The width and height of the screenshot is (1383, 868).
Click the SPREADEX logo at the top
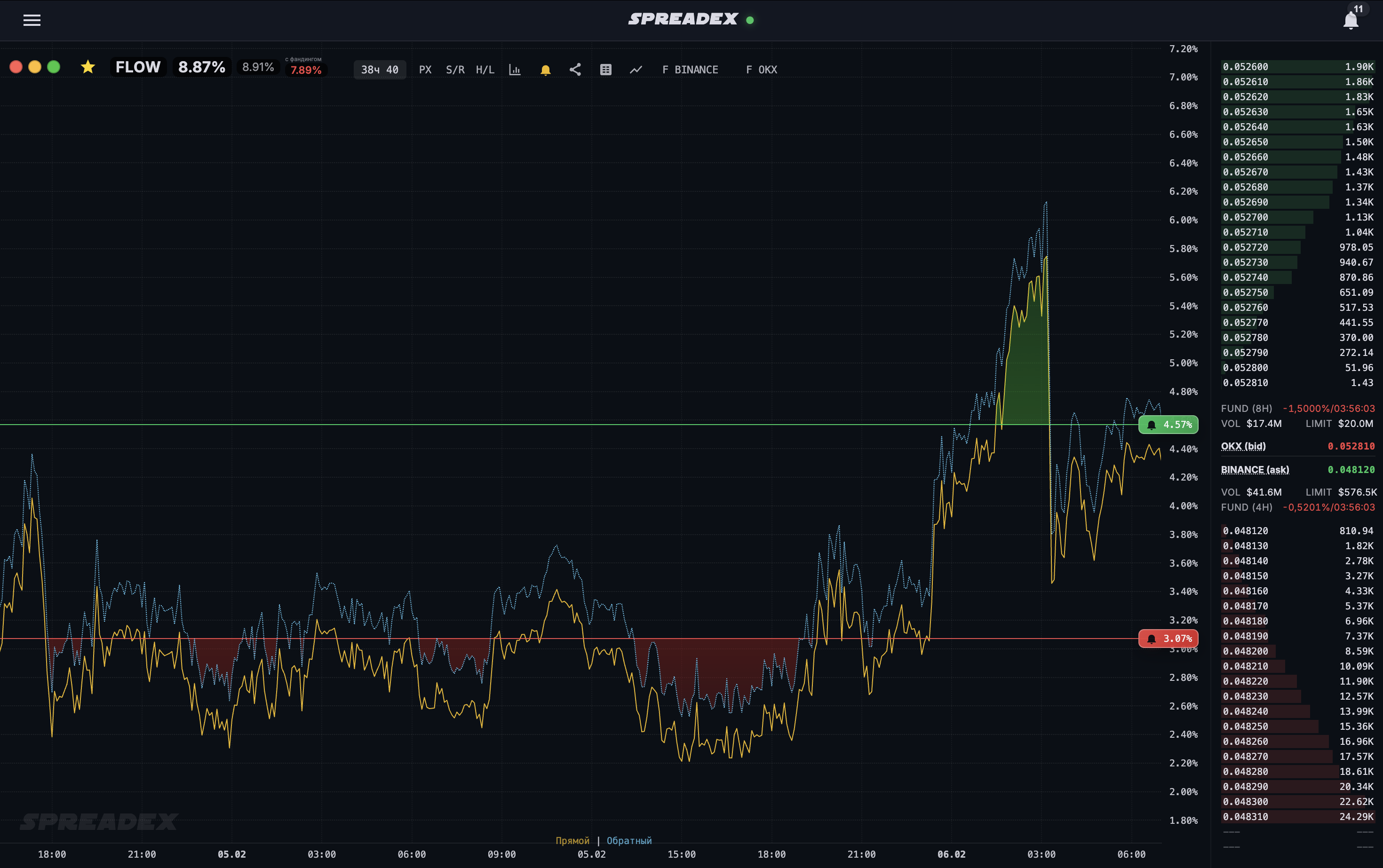tap(684, 19)
